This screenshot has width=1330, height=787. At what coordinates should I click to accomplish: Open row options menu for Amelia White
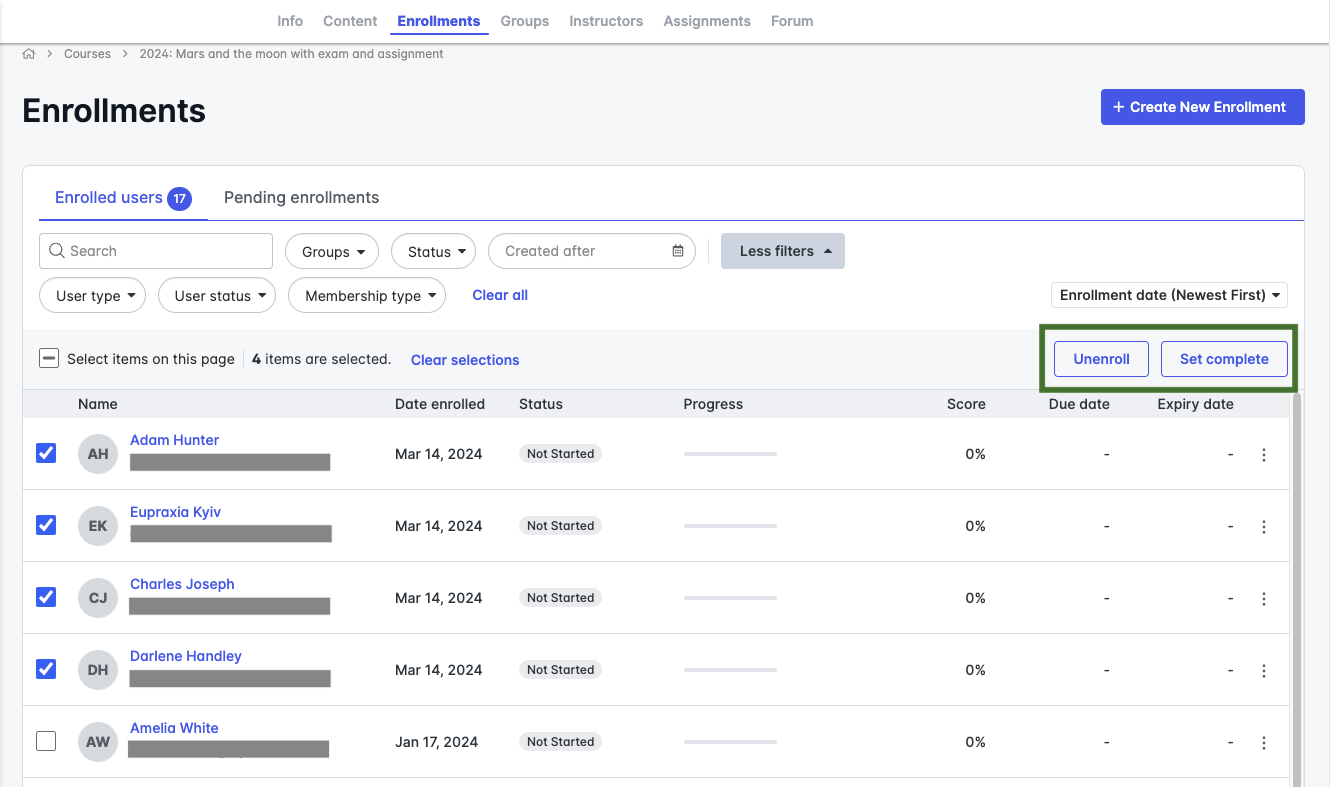[1264, 742]
